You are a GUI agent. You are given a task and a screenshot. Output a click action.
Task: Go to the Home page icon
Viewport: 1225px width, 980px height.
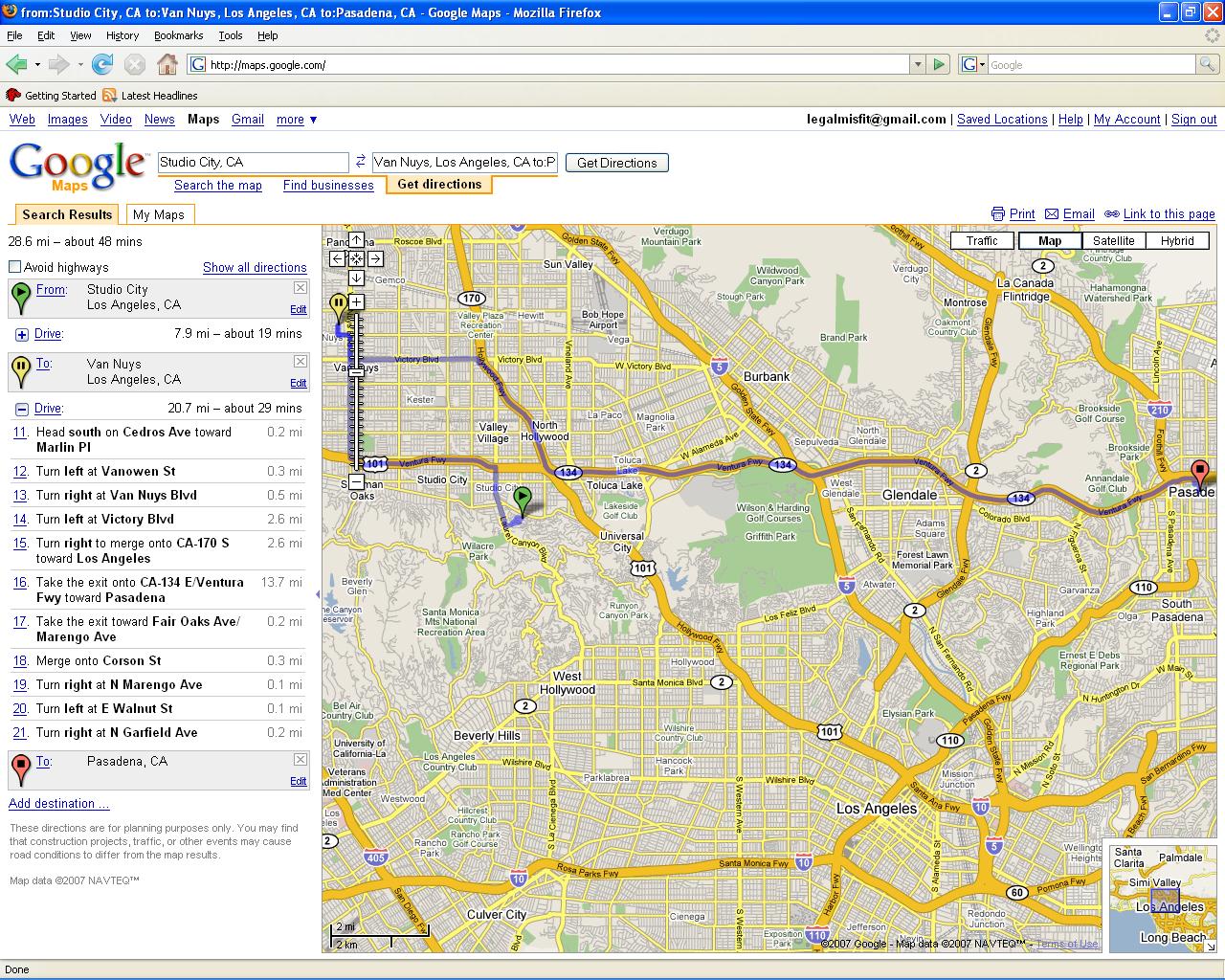coord(167,64)
